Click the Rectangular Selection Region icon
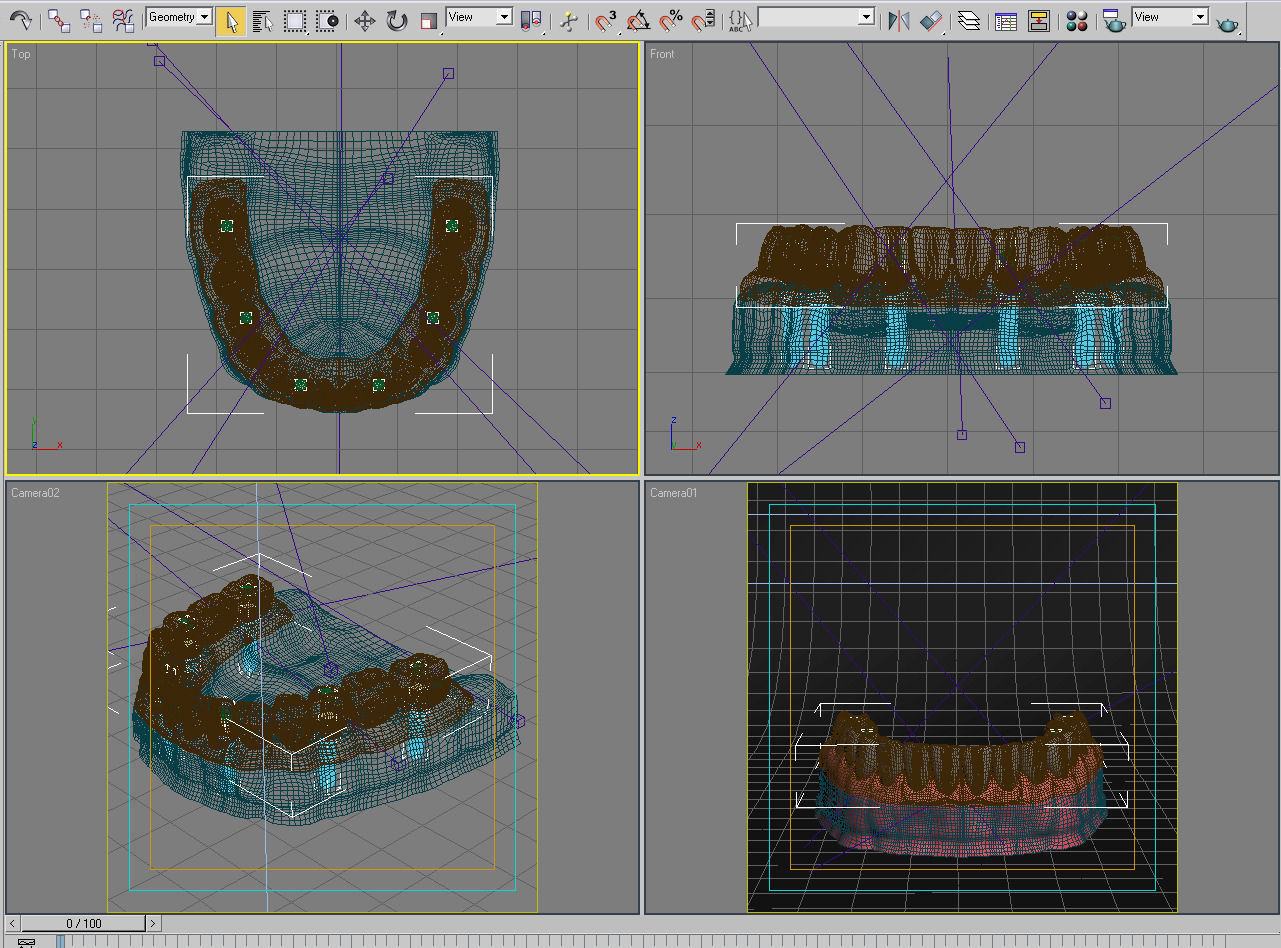Viewport: 1281px width, 948px height. tap(295, 20)
